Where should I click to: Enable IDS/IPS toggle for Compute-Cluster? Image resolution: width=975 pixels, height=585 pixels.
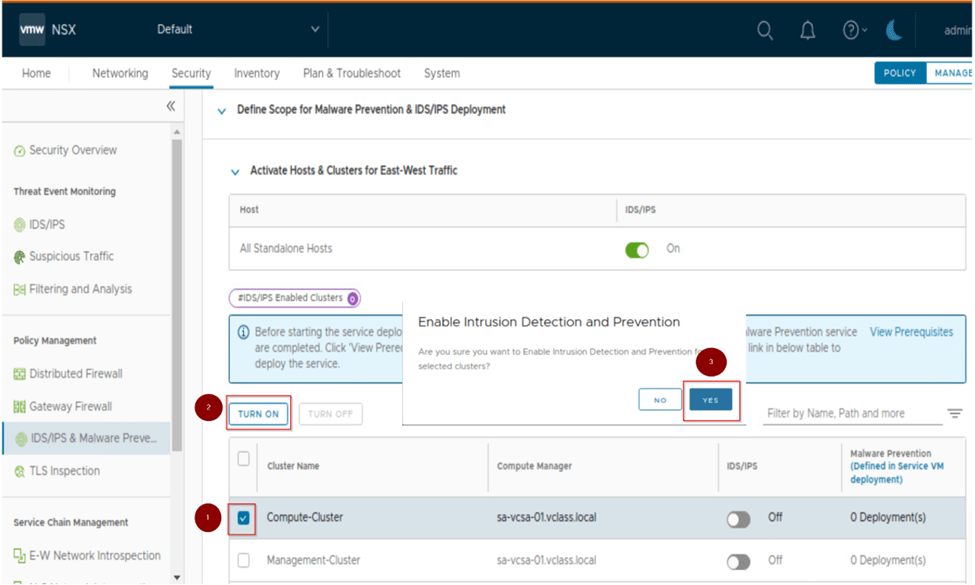(738, 519)
